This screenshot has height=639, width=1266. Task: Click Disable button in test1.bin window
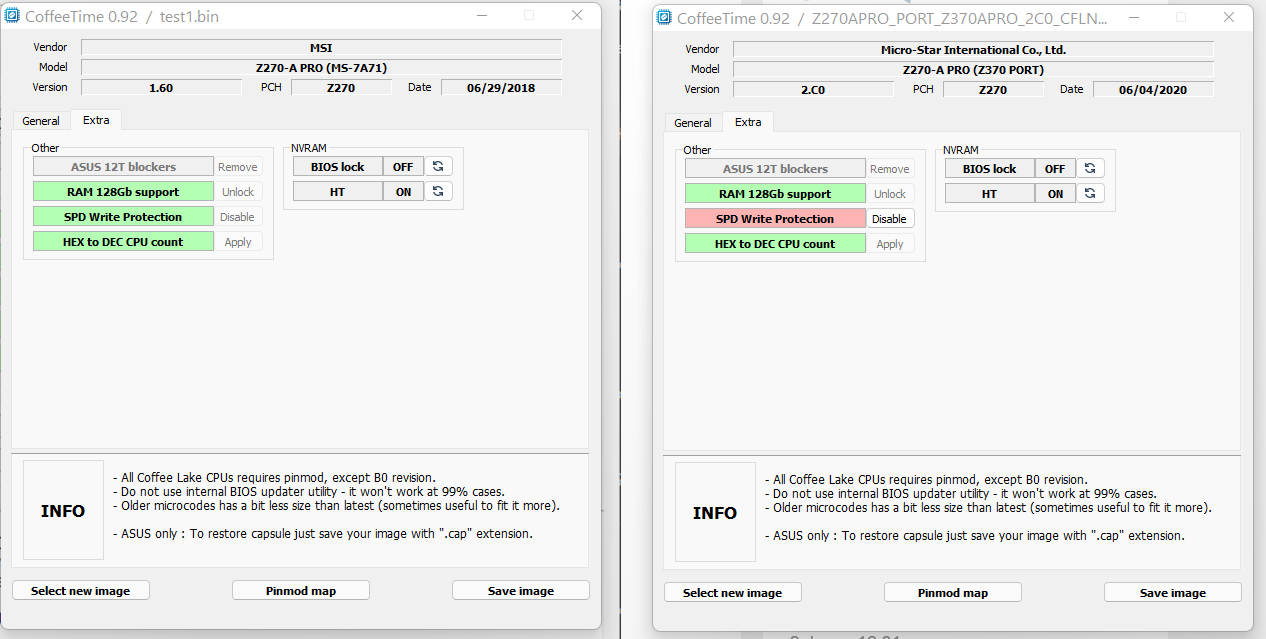pyautogui.click(x=238, y=217)
